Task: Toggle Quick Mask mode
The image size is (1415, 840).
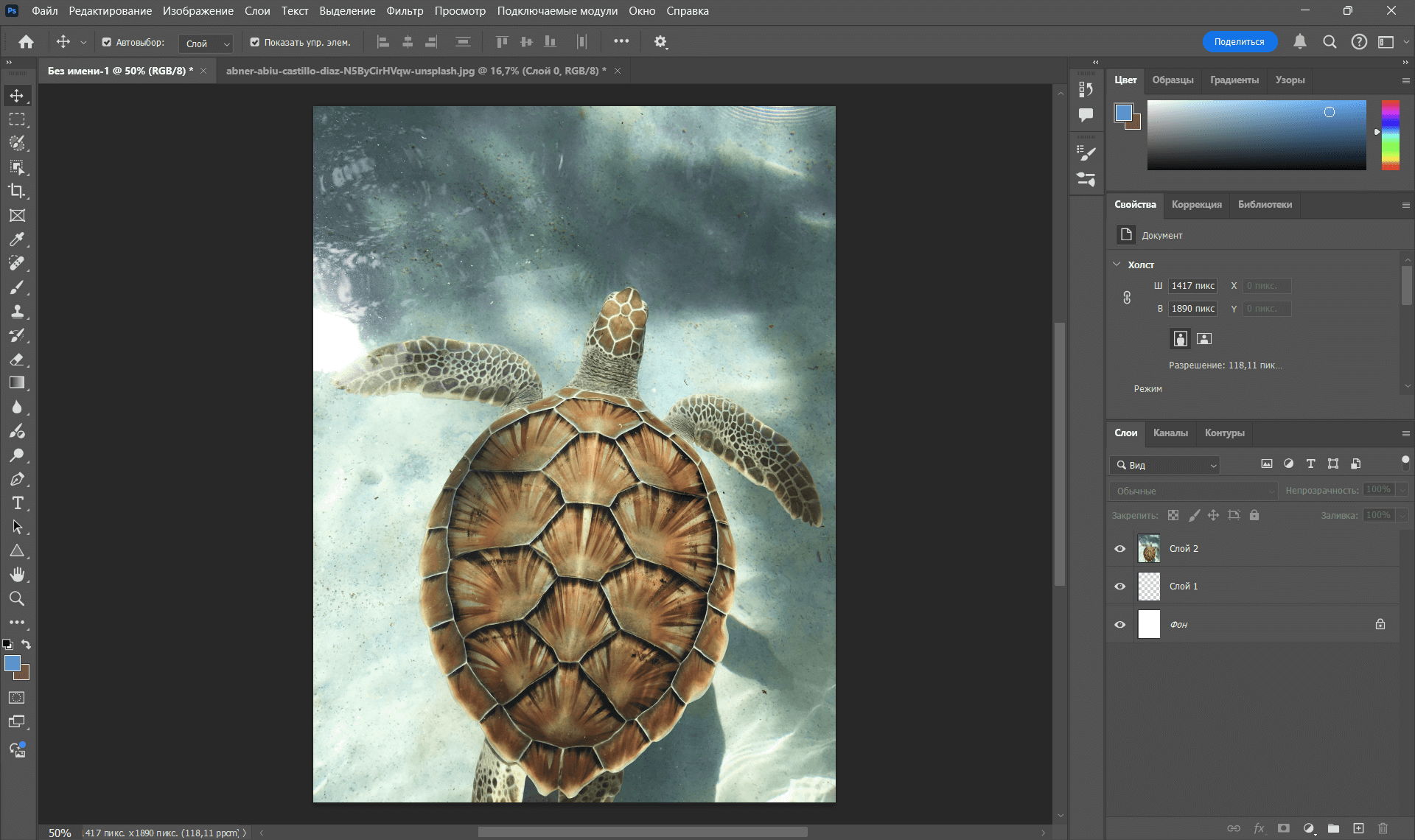Action: 17,697
